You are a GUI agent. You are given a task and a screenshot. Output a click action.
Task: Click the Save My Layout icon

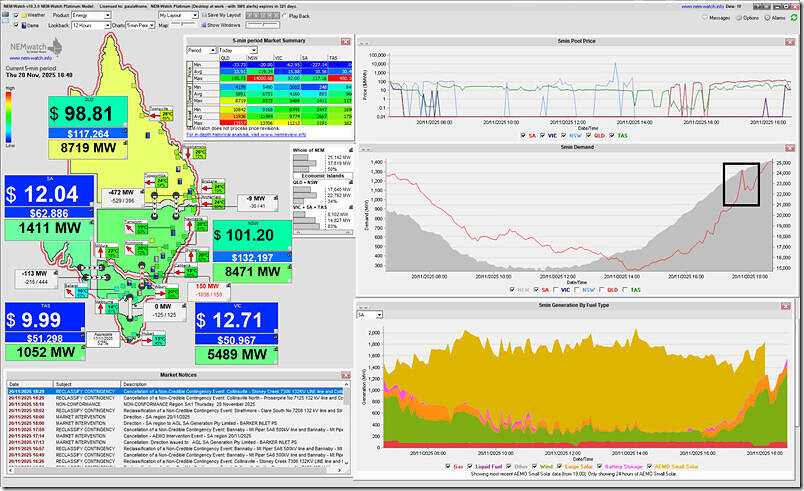coord(206,17)
